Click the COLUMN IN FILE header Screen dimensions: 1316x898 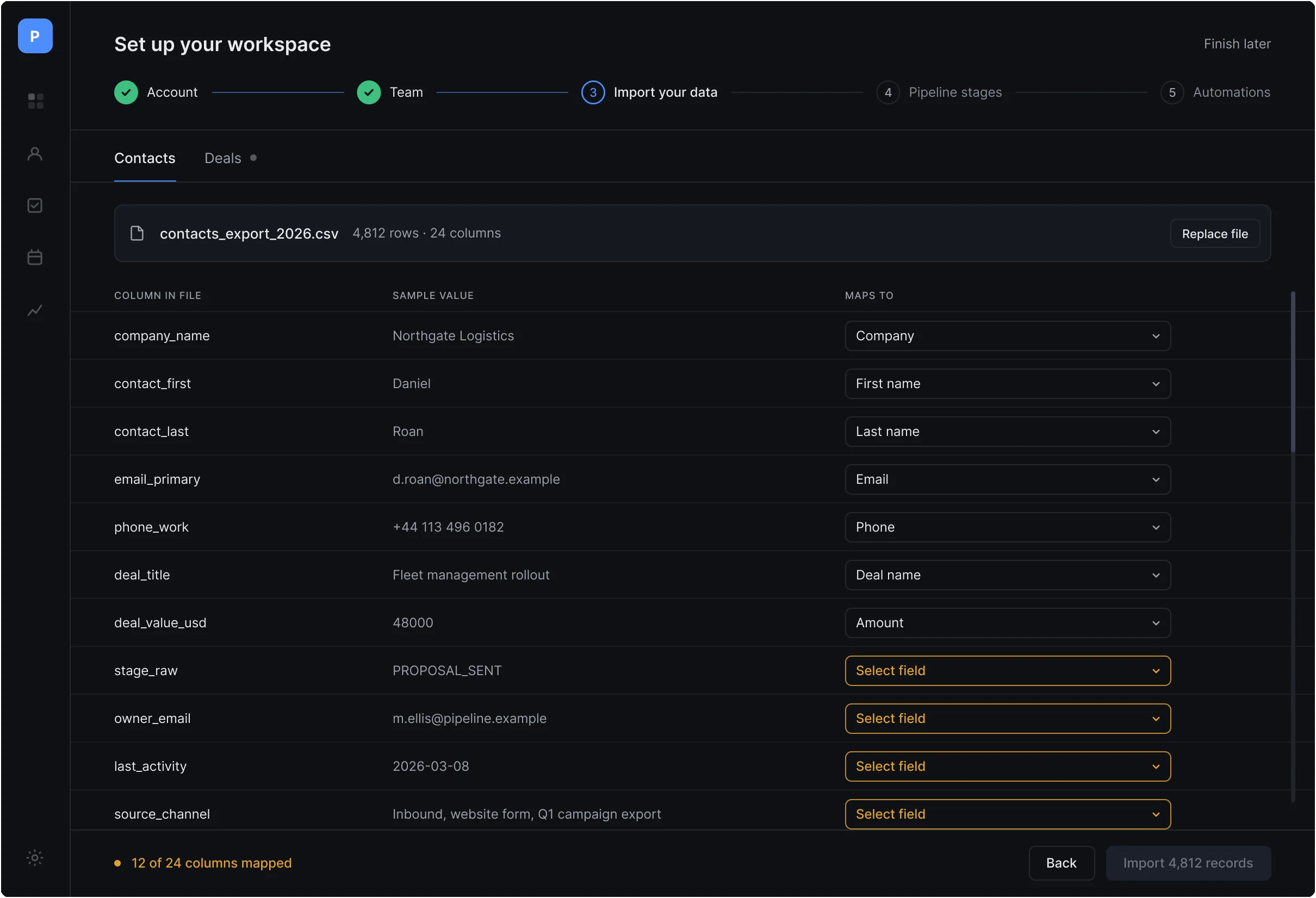[x=158, y=296]
